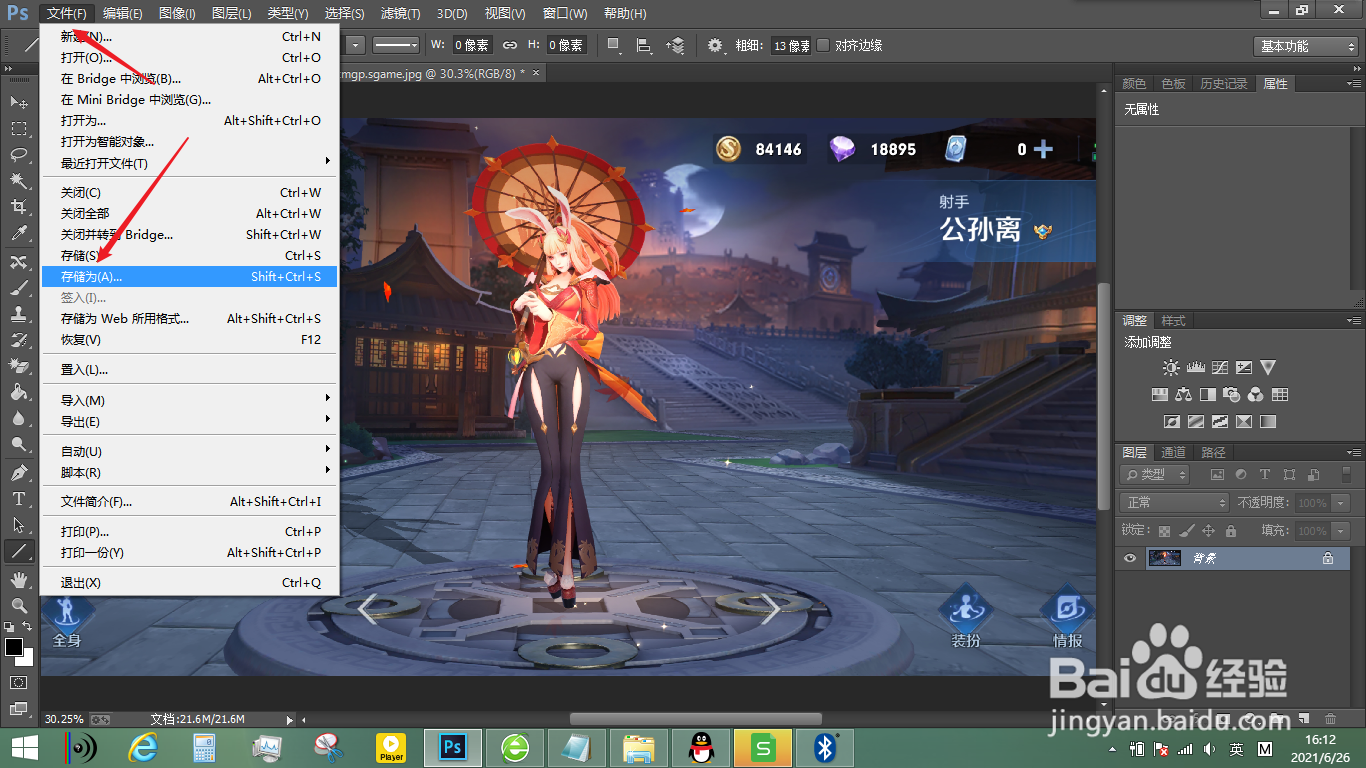Click the W width input field
The height and width of the screenshot is (768, 1366).
472,45
